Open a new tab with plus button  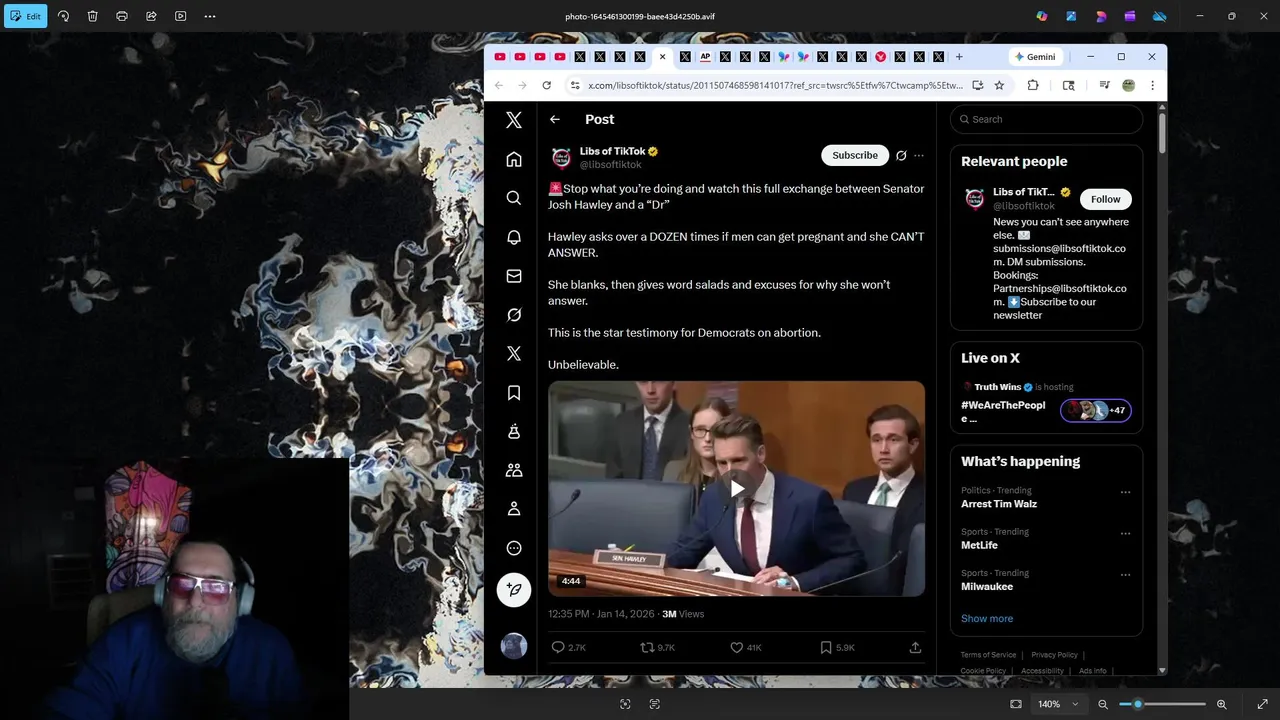point(959,57)
